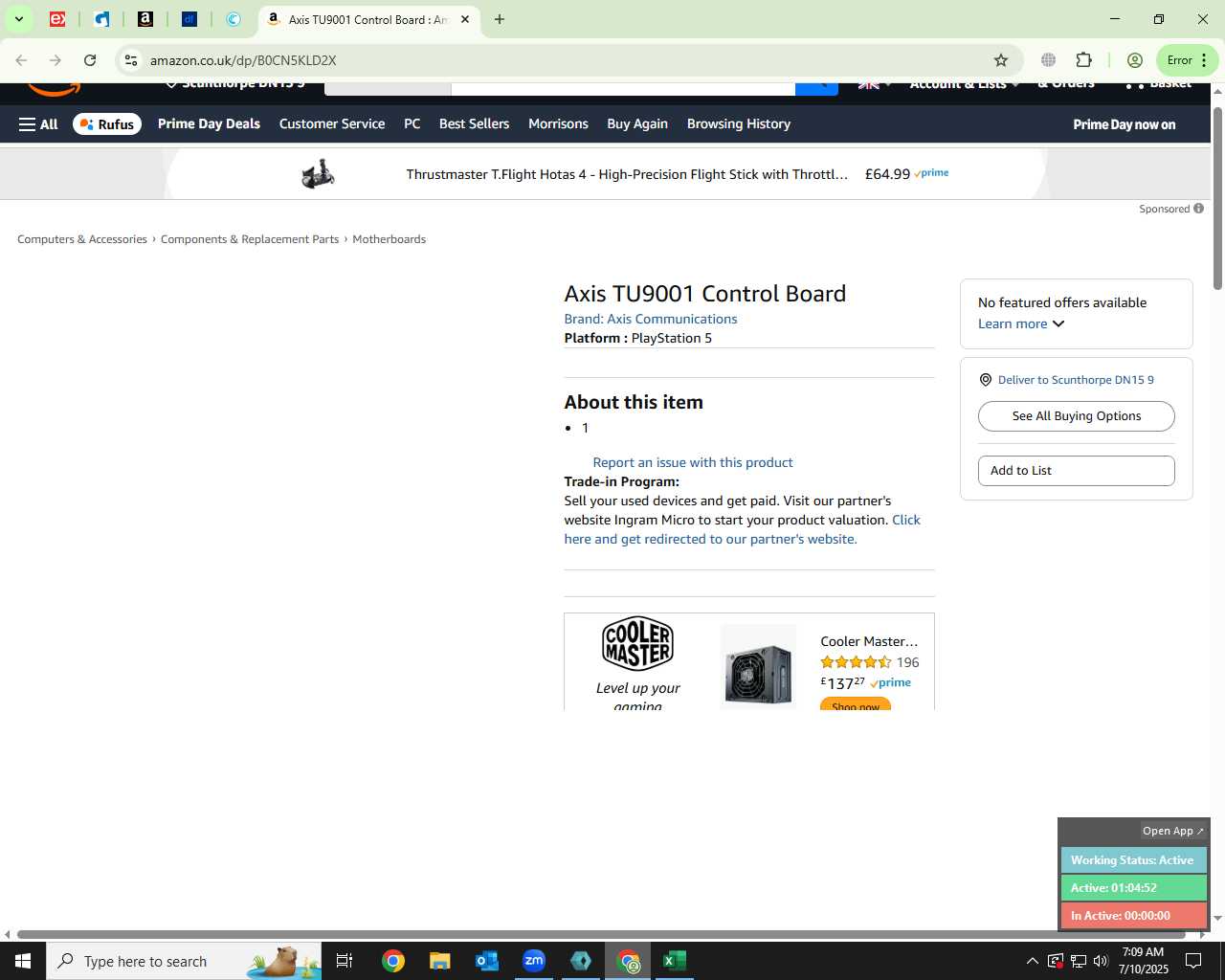The height and width of the screenshot is (980, 1225).
Task: Click the grey globe extension icon
Action: coord(1049,60)
